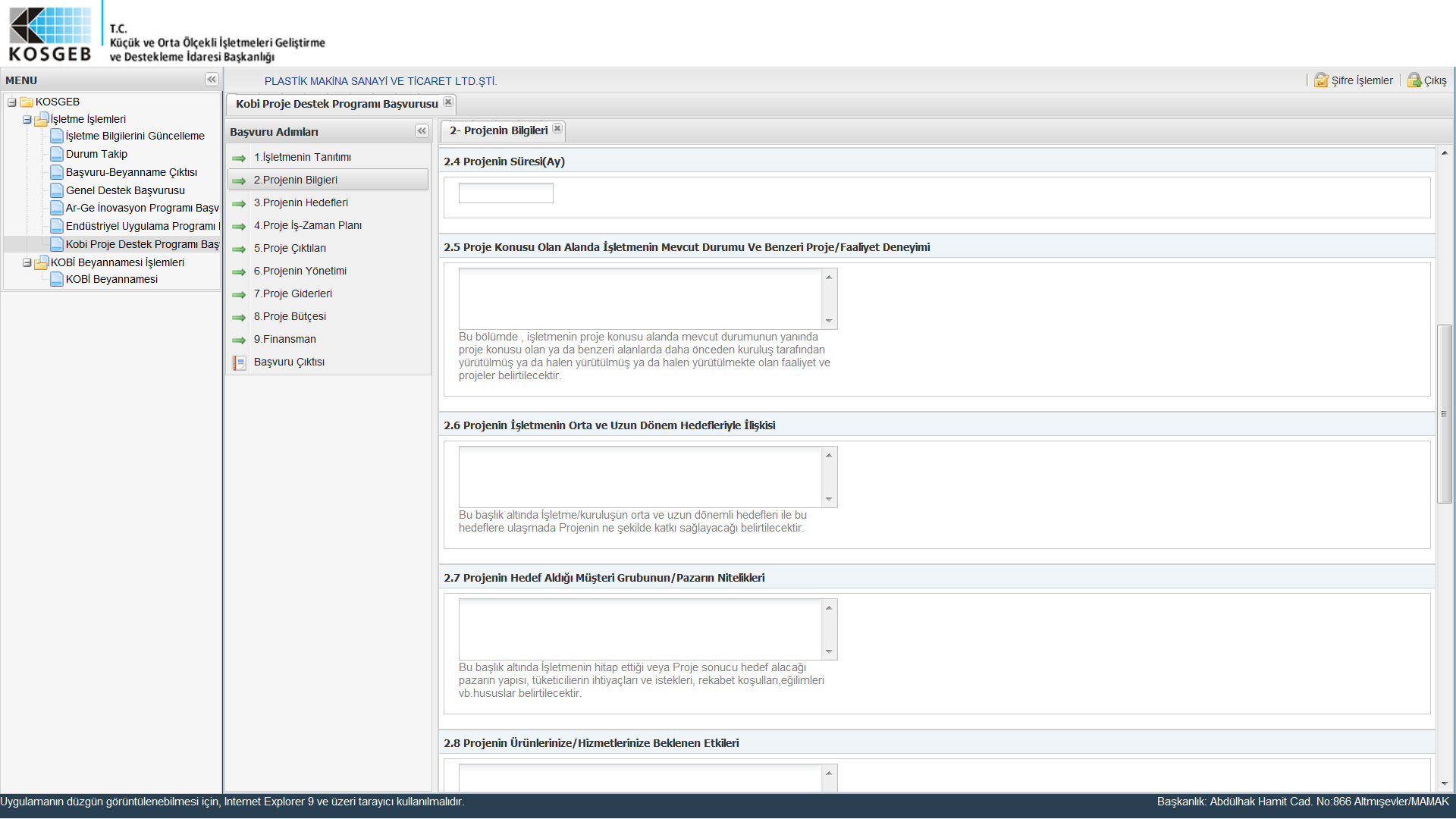This screenshot has height=819, width=1456.
Task: Focus the 2.4 Projenin Süresi(Ay) input
Action: point(506,193)
